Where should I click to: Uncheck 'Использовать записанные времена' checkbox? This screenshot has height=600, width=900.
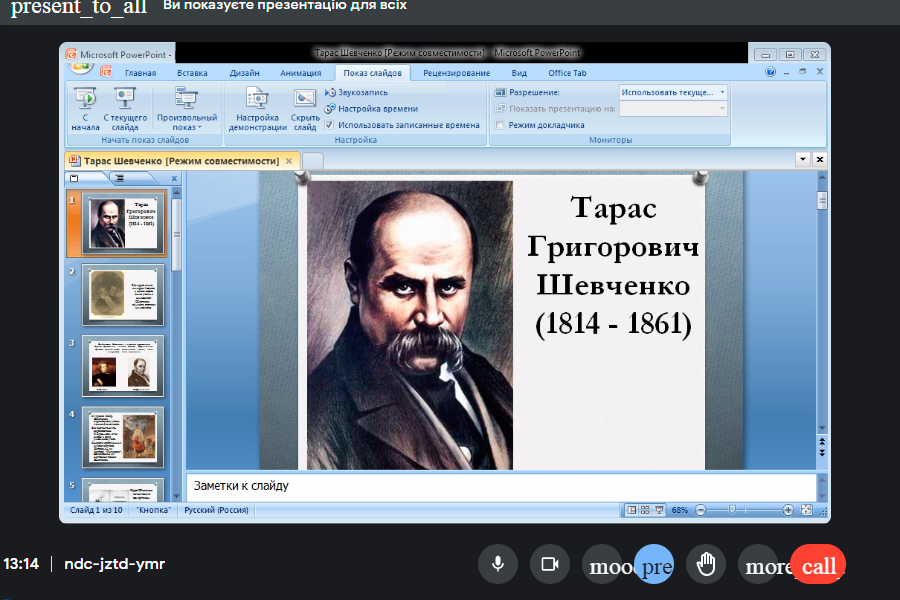(329, 125)
